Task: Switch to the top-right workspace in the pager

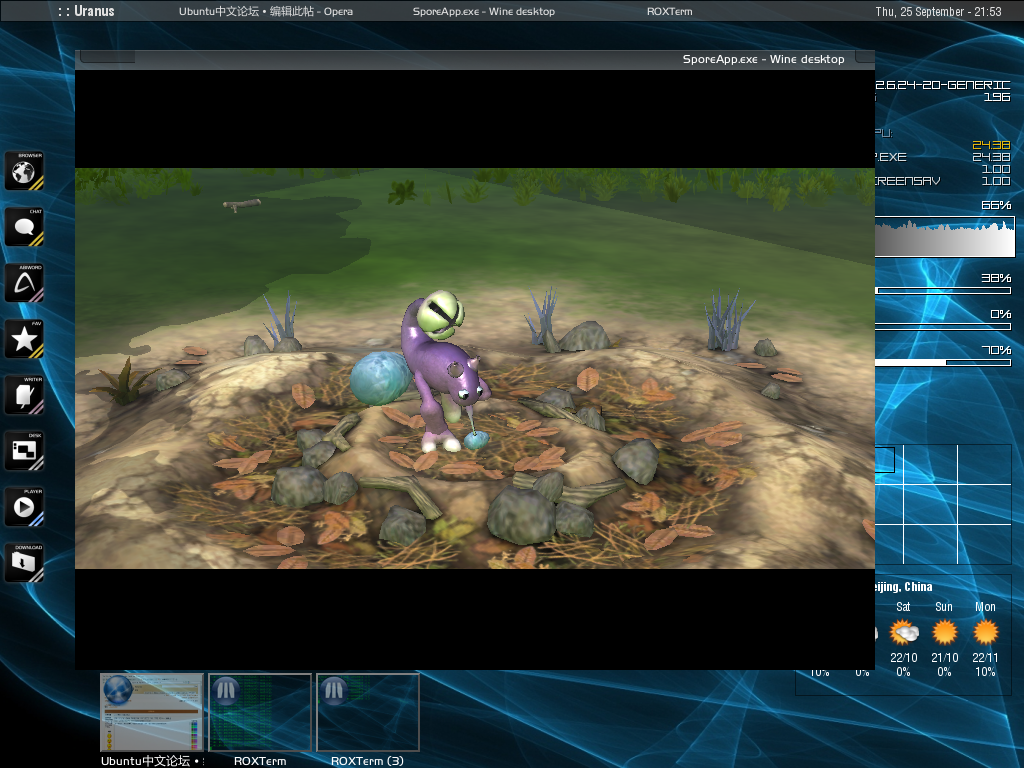Action: click(985, 465)
